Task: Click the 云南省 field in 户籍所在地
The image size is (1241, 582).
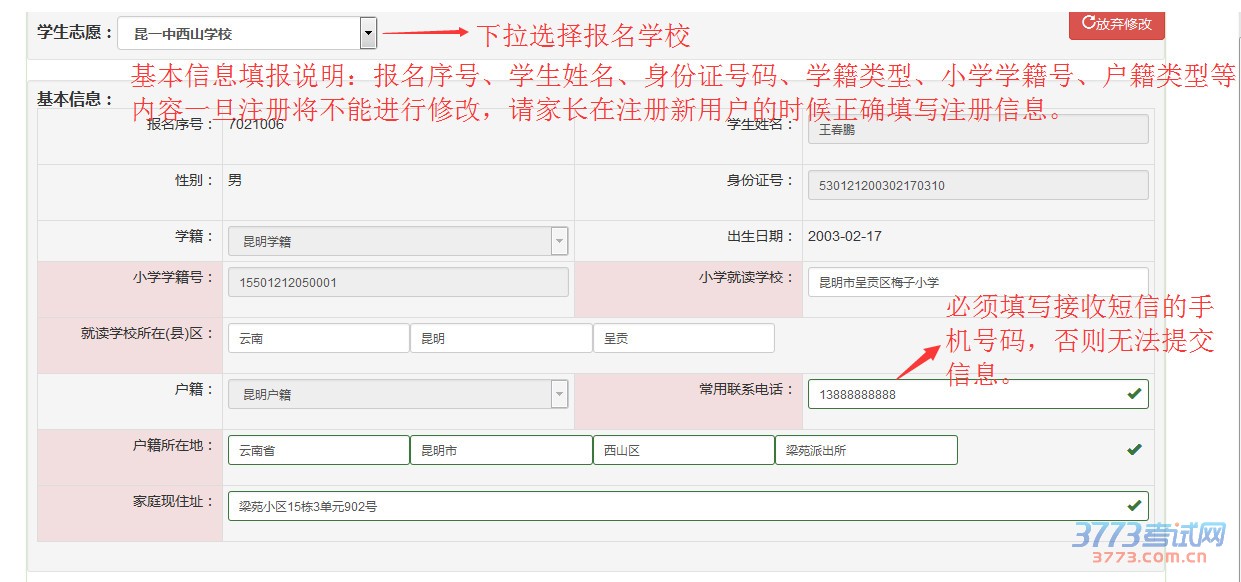Action: [318, 450]
